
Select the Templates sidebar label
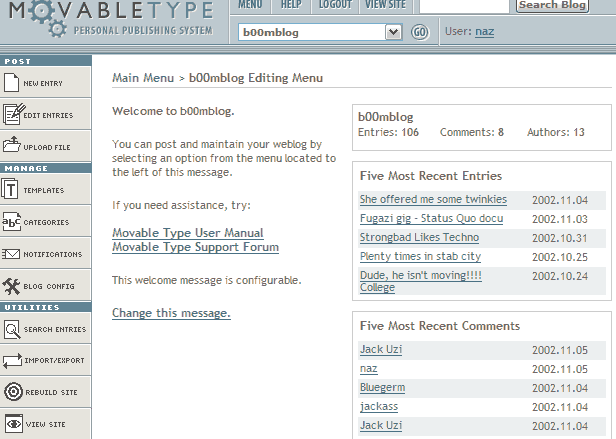[x=44, y=190]
